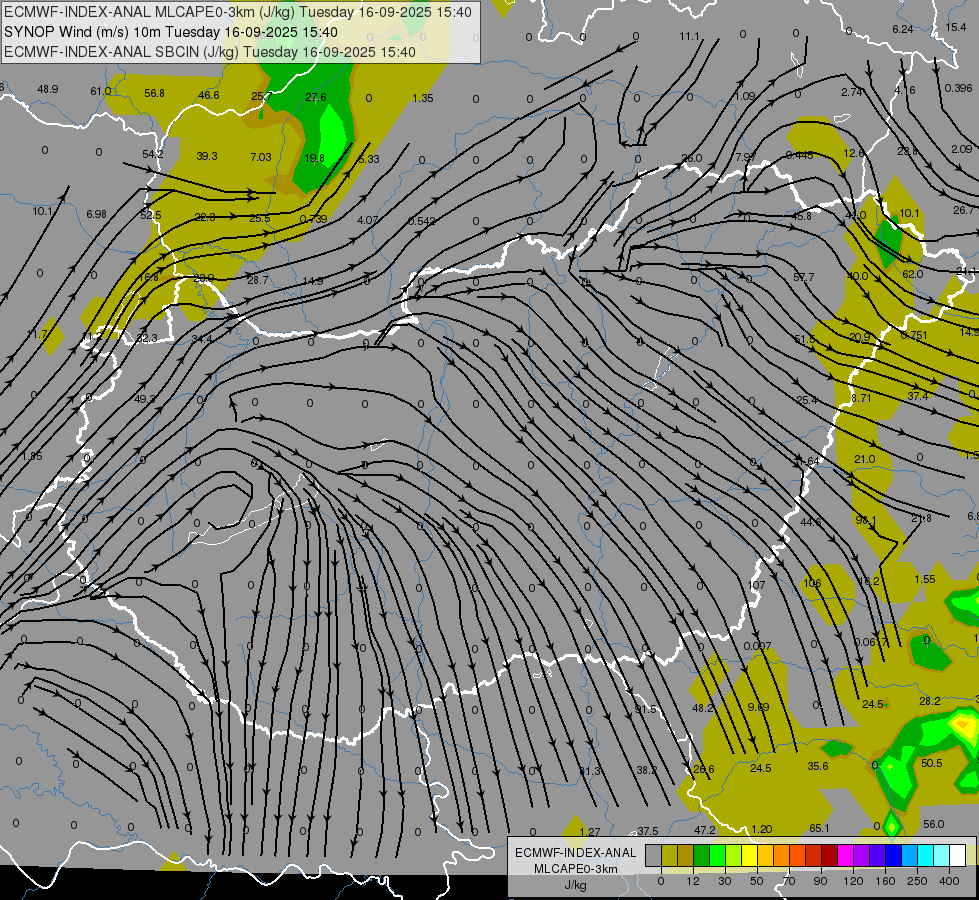This screenshot has width=979, height=900.
Task: Click the map value 56.8
Action: [x=154, y=93]
